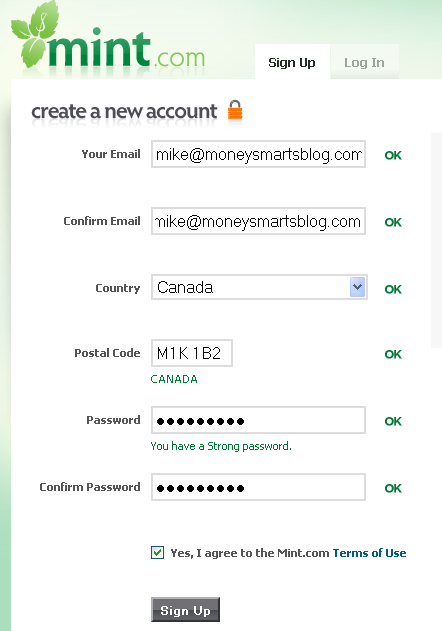
Task: Click the Mint.com leaf logo
Action: coord(108,39)
